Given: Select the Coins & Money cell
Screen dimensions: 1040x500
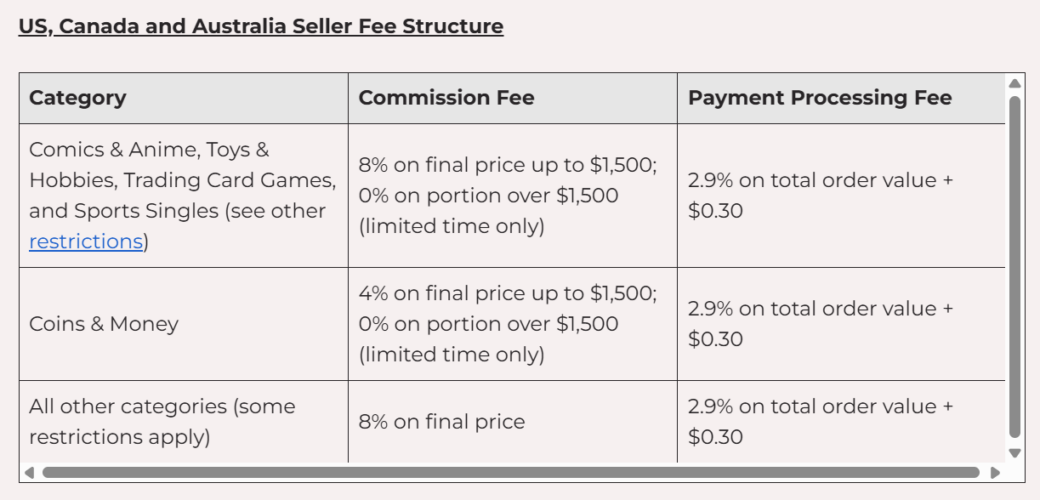Looking at the screenshot, I should pyautogui.click(x=184, y=324).
